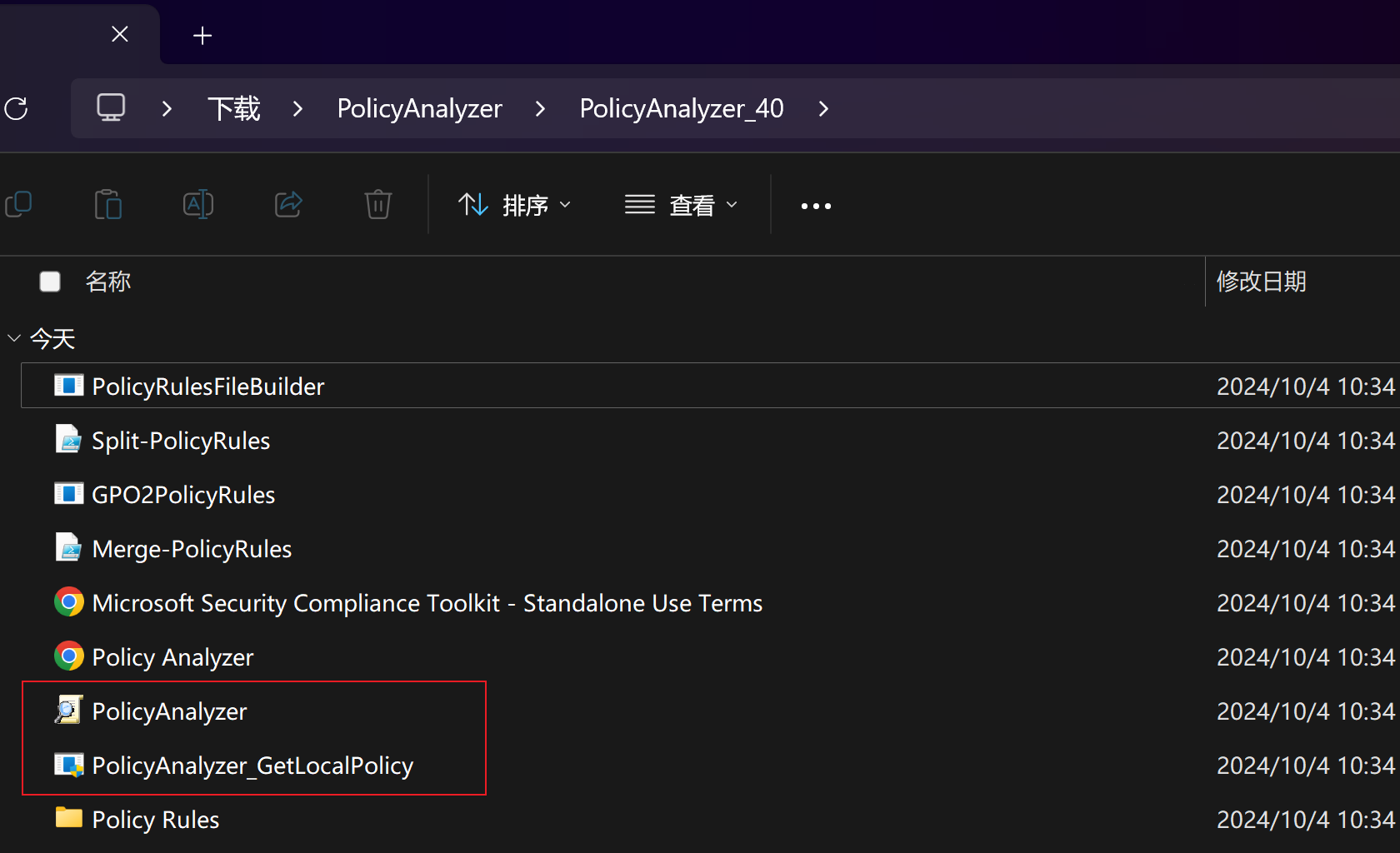Viewport: 1400px width, 853px height.
Task: Select Chrome icon of Standalone Use Terms file
Action: pos(69,601)
